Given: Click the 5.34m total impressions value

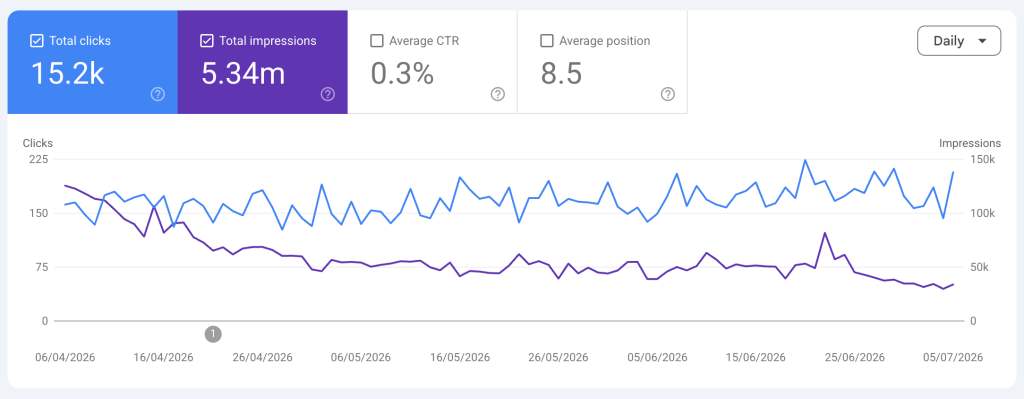Looking at the screenshot, I should coord(243,74).
